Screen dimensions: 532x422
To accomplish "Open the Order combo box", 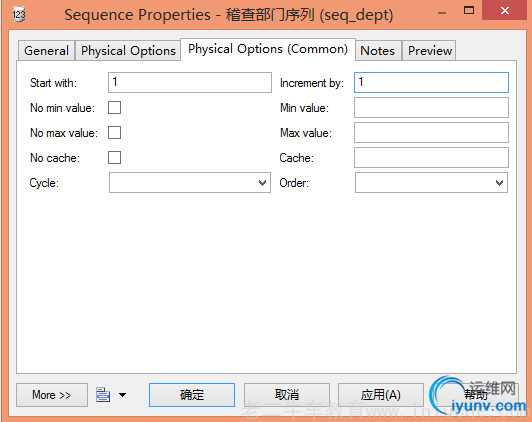I will coord(432,183).
